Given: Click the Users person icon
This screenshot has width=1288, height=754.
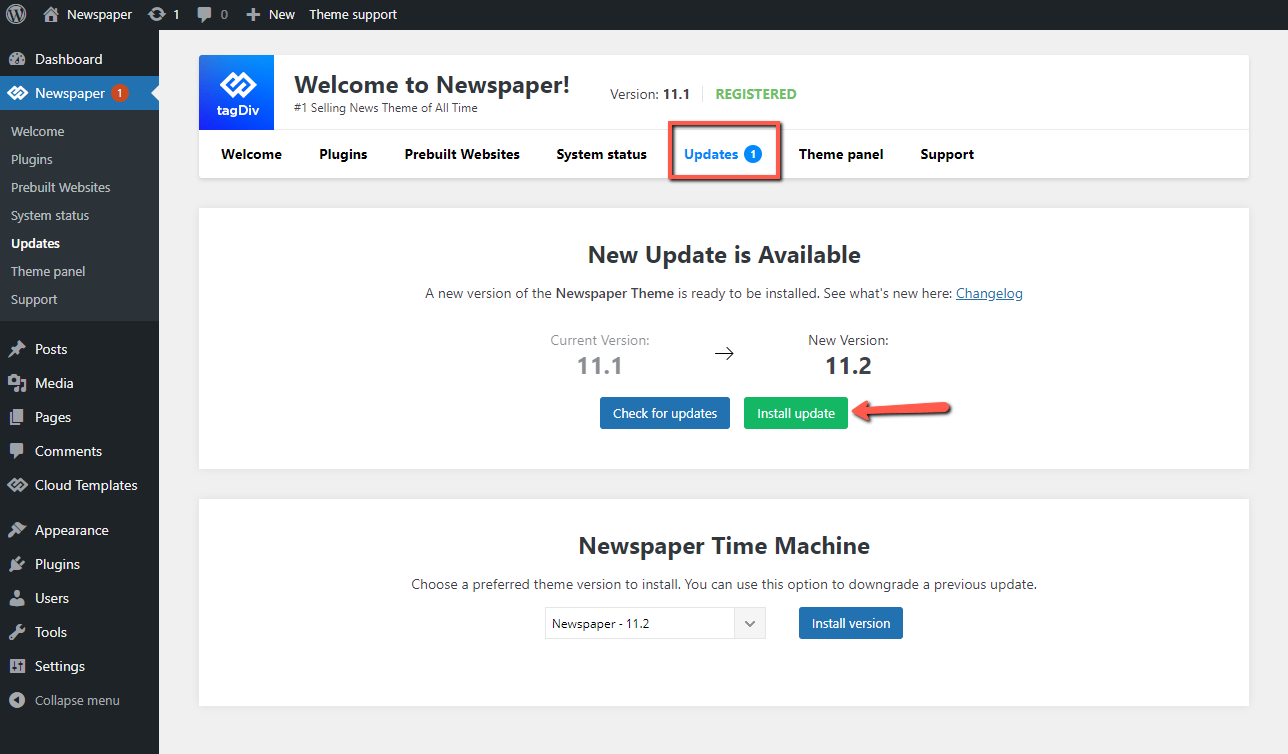Looking at the screenshot, I should click(17, 598).
